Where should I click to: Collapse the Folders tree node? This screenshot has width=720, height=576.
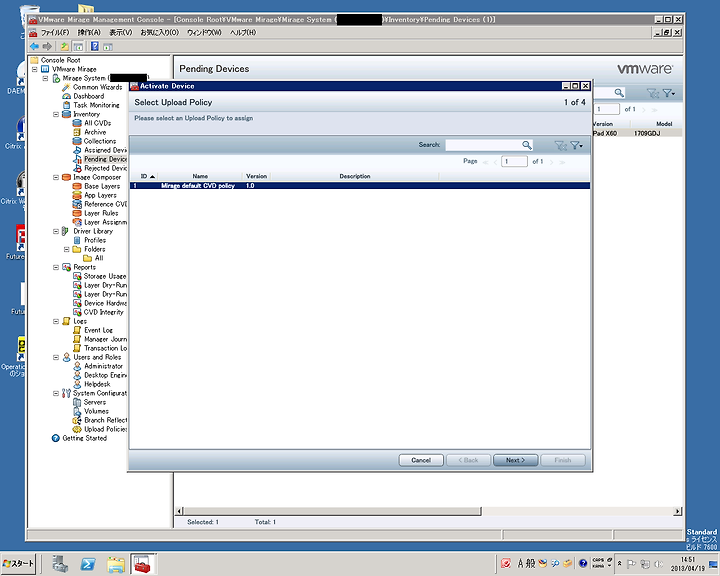67,249
